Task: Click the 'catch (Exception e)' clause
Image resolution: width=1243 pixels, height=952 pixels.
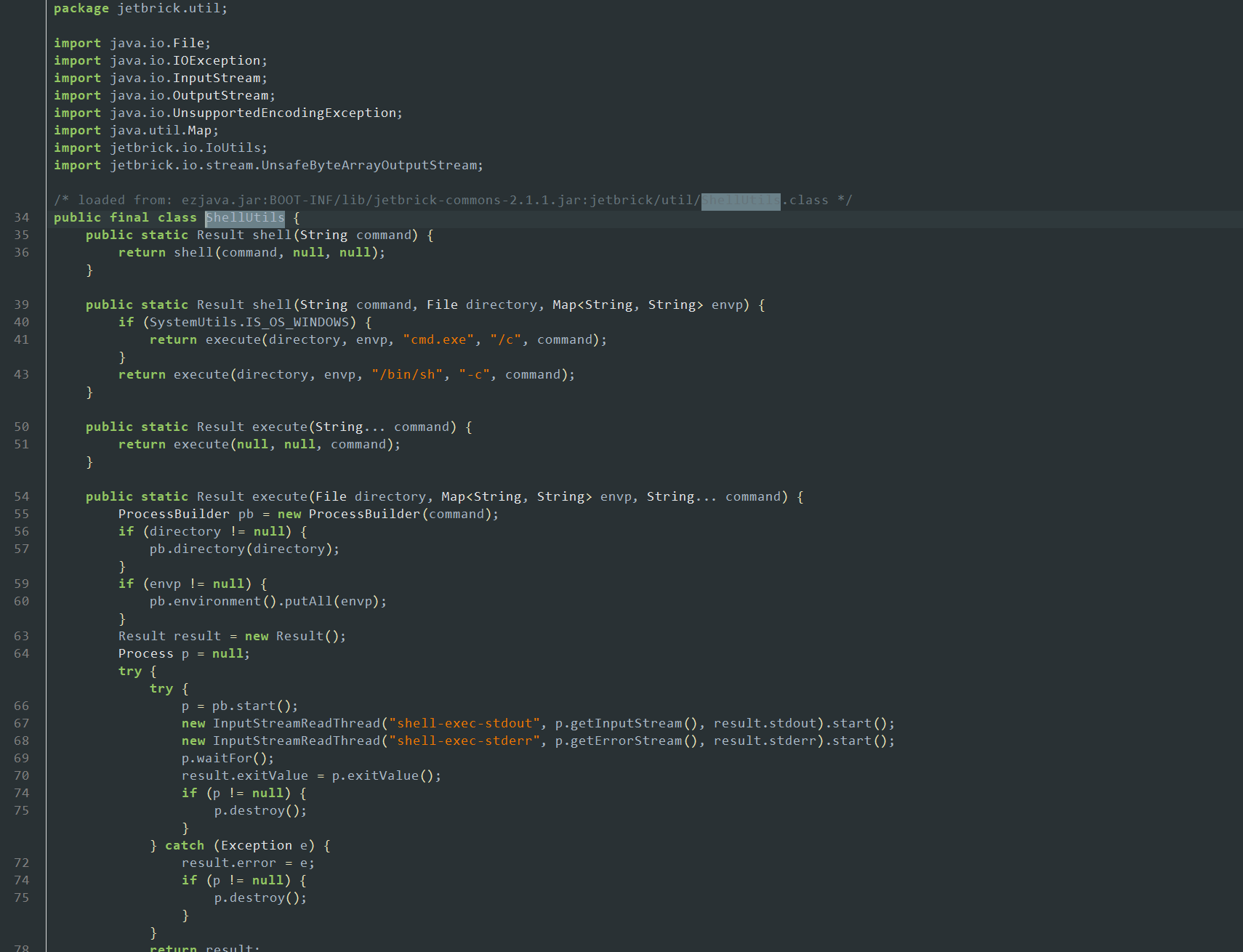Action: point(240,845)
